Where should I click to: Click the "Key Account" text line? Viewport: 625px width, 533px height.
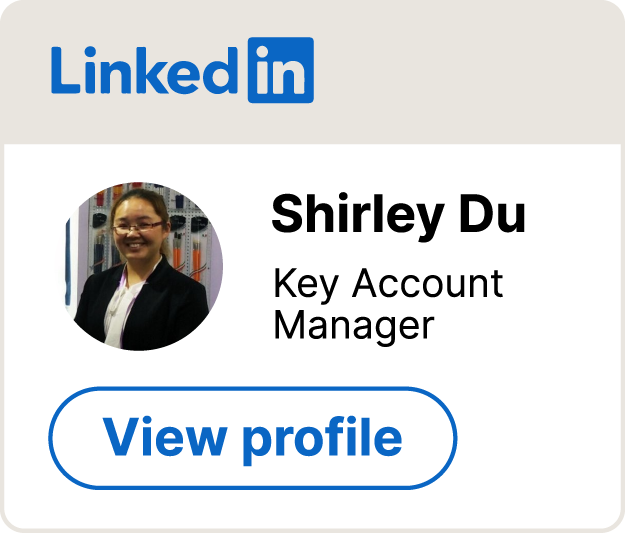[x=388, y=284]
